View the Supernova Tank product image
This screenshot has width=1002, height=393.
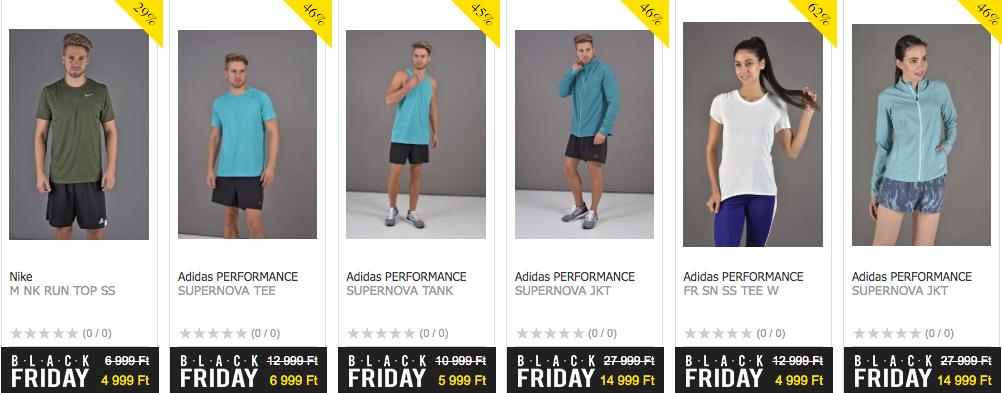[x=416, y=134]
